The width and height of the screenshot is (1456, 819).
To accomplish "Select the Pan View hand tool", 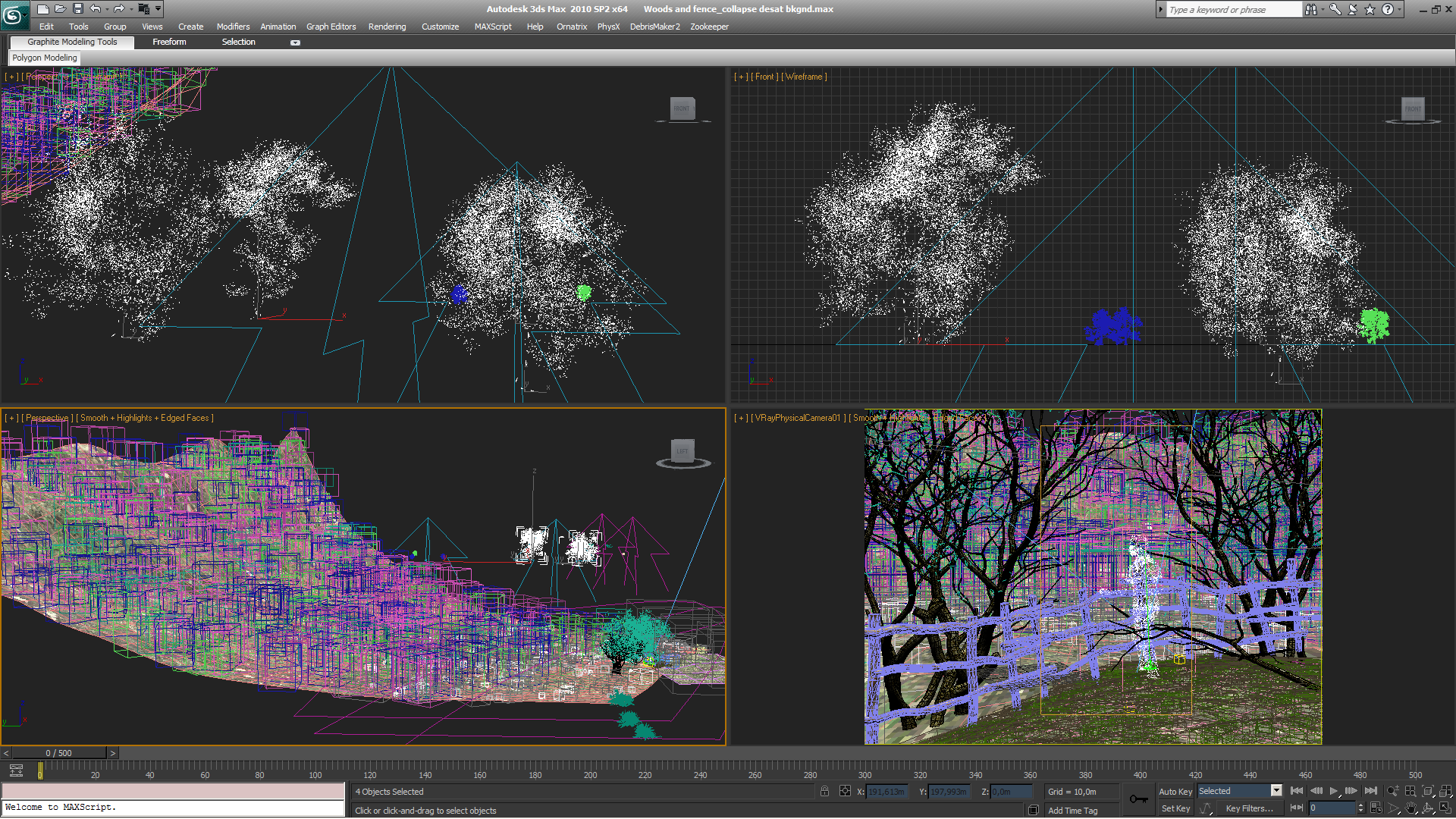I will 1410,808.
